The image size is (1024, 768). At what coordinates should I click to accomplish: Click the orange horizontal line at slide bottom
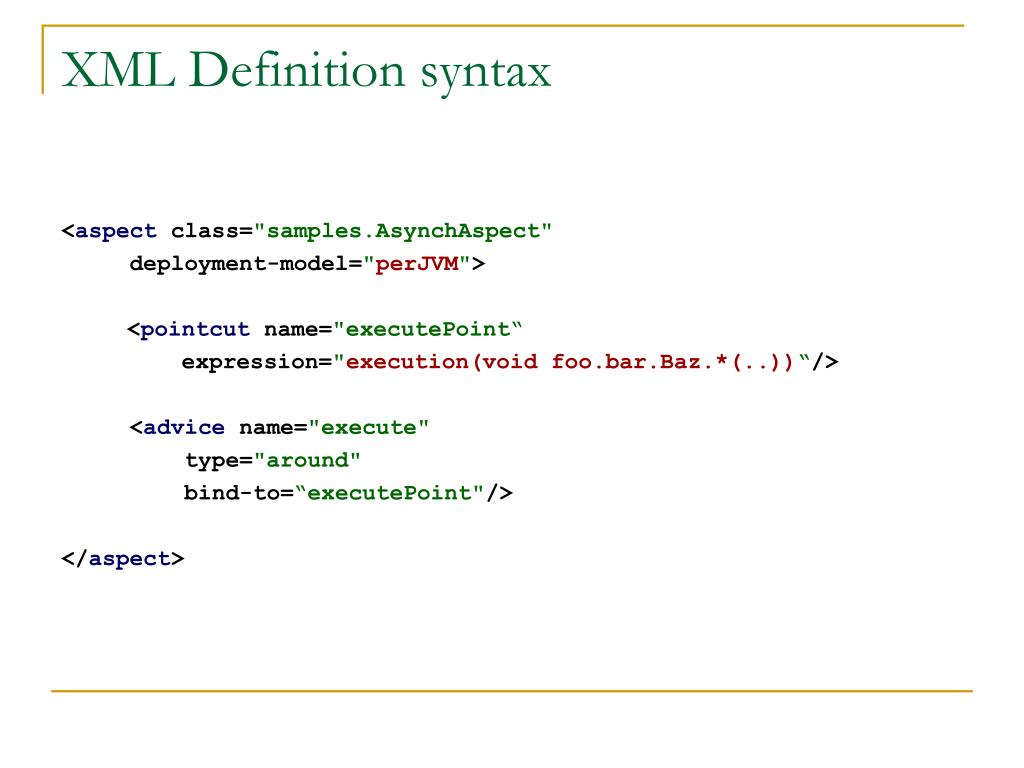click(x=512, y=690)
